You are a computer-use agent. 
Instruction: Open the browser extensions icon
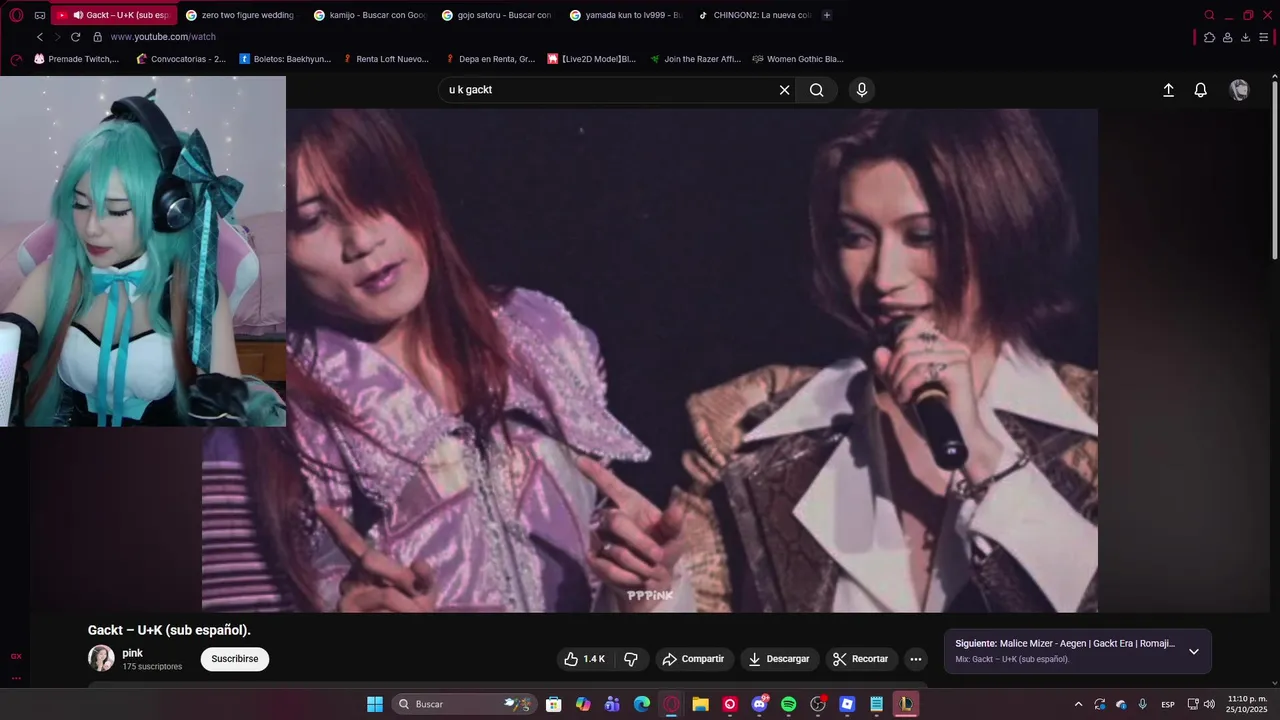point(1209,37)
